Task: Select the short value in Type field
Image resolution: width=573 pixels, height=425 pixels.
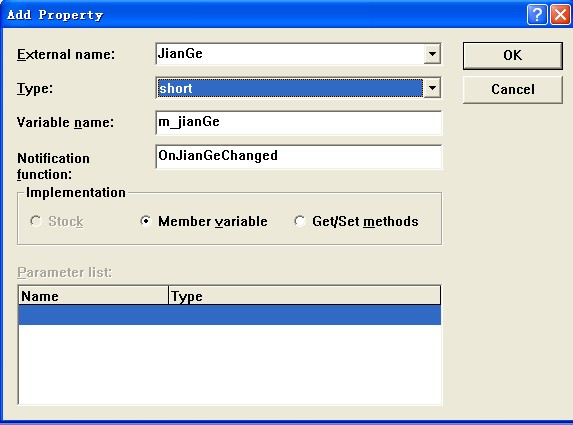Action: coord(290,88)
